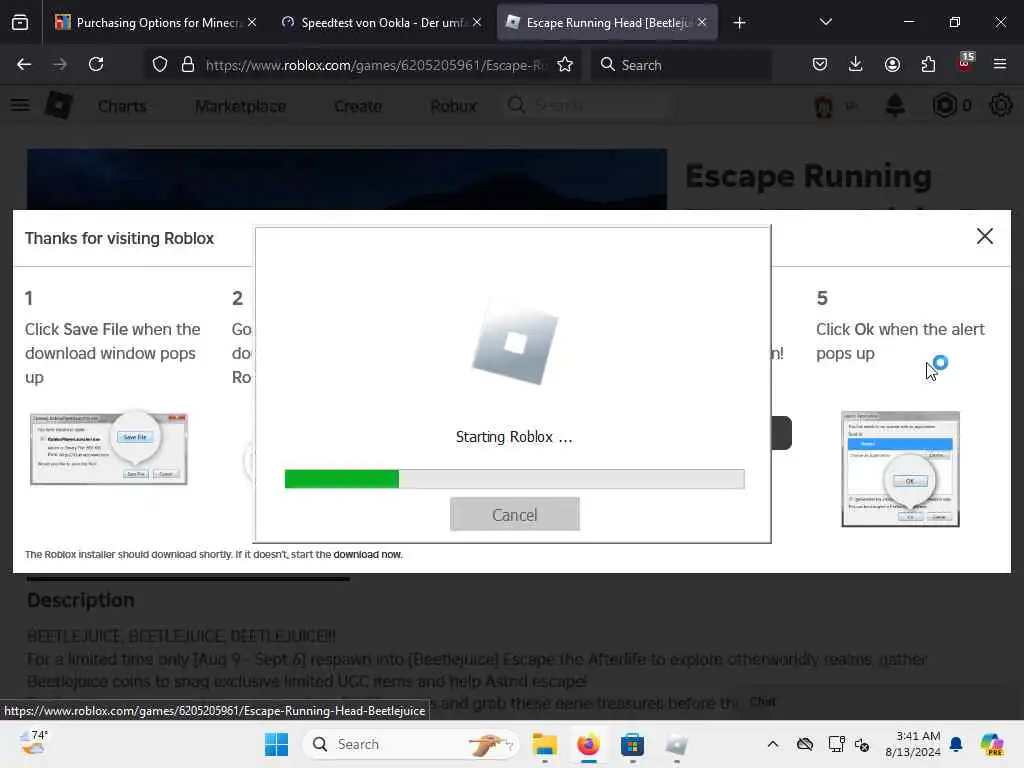Image resolution: width=1024 pixels, height=768 pixels.
Task: View site security lock information
Action: coord(188,65)
